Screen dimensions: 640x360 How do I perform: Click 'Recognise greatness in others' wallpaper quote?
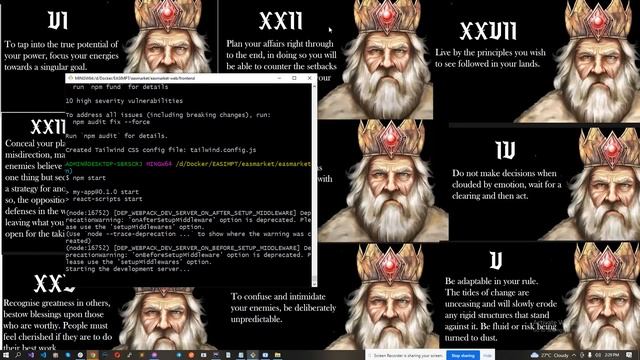(x=58, y=326)
